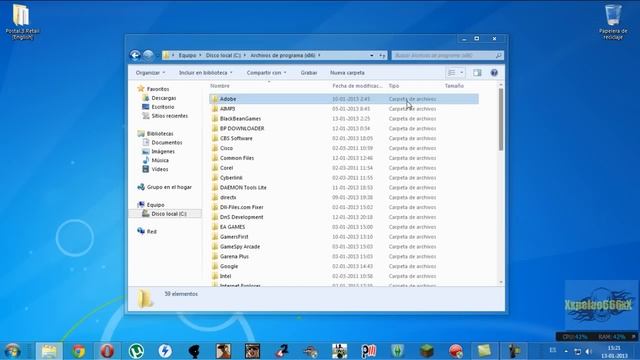Open the Documentos library
Image resolution: width=640 pixels, height=360 pixels.
coord(167,142)
